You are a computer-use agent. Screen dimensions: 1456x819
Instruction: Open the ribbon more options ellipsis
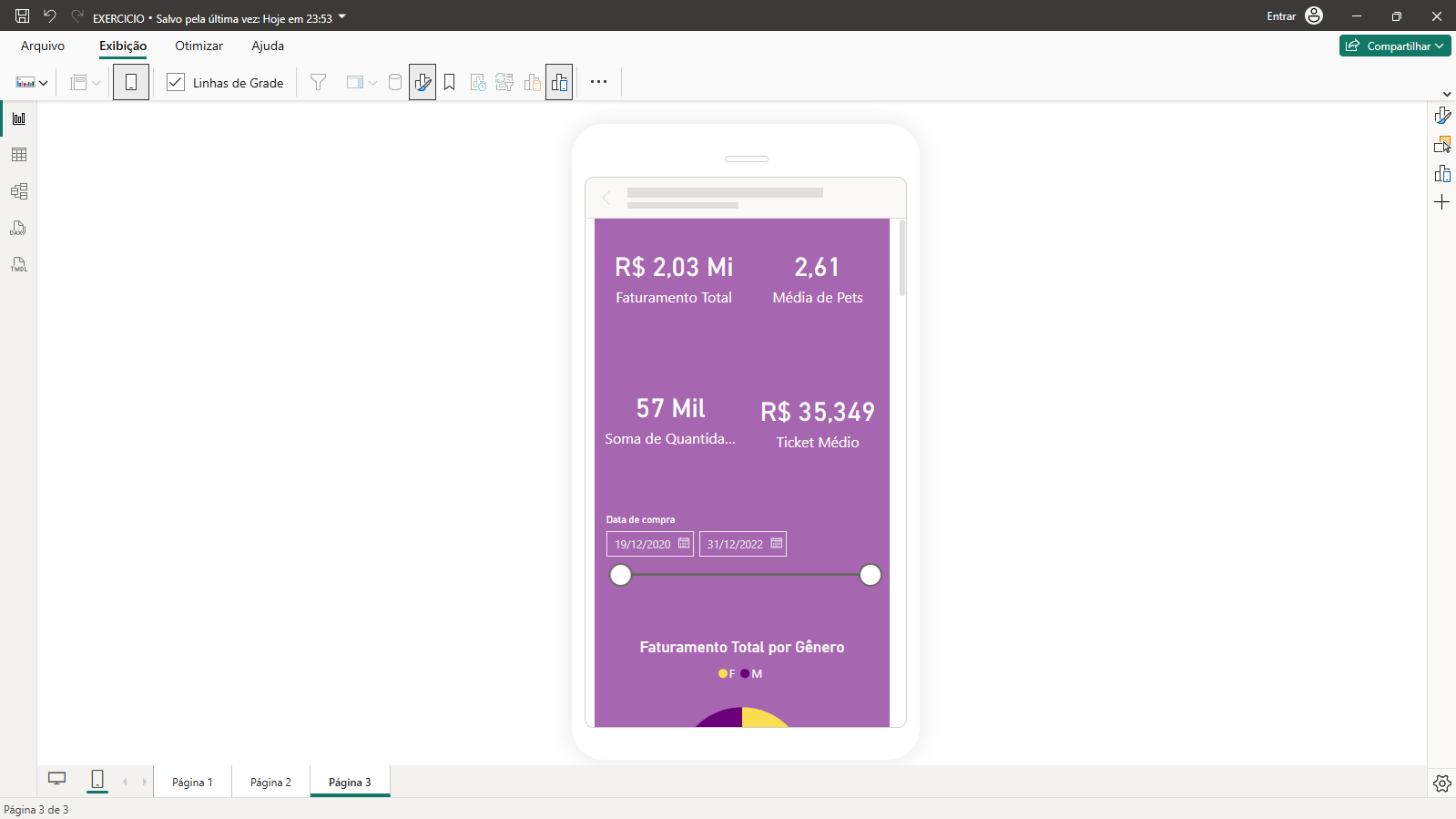(x=598, y=82)
